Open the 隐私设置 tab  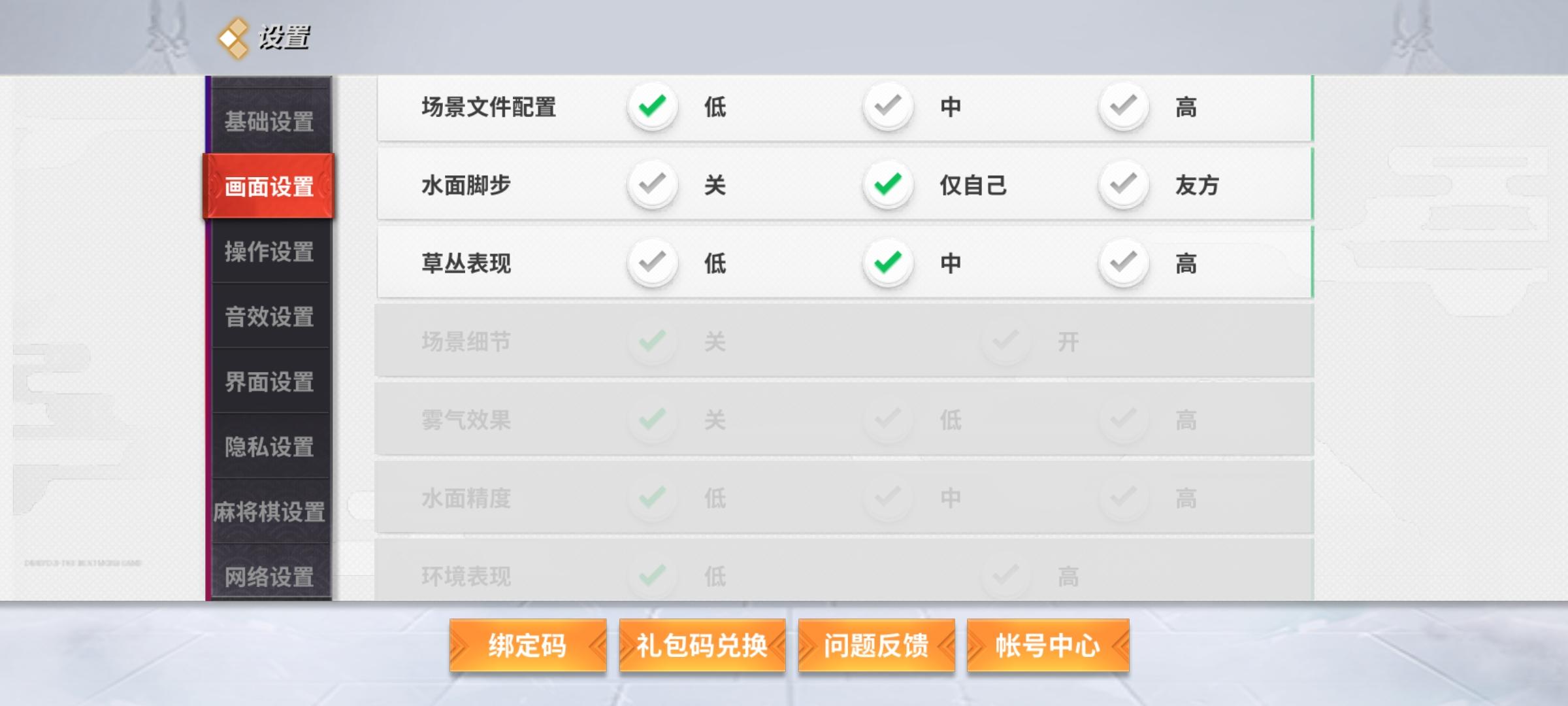[269, 447]
